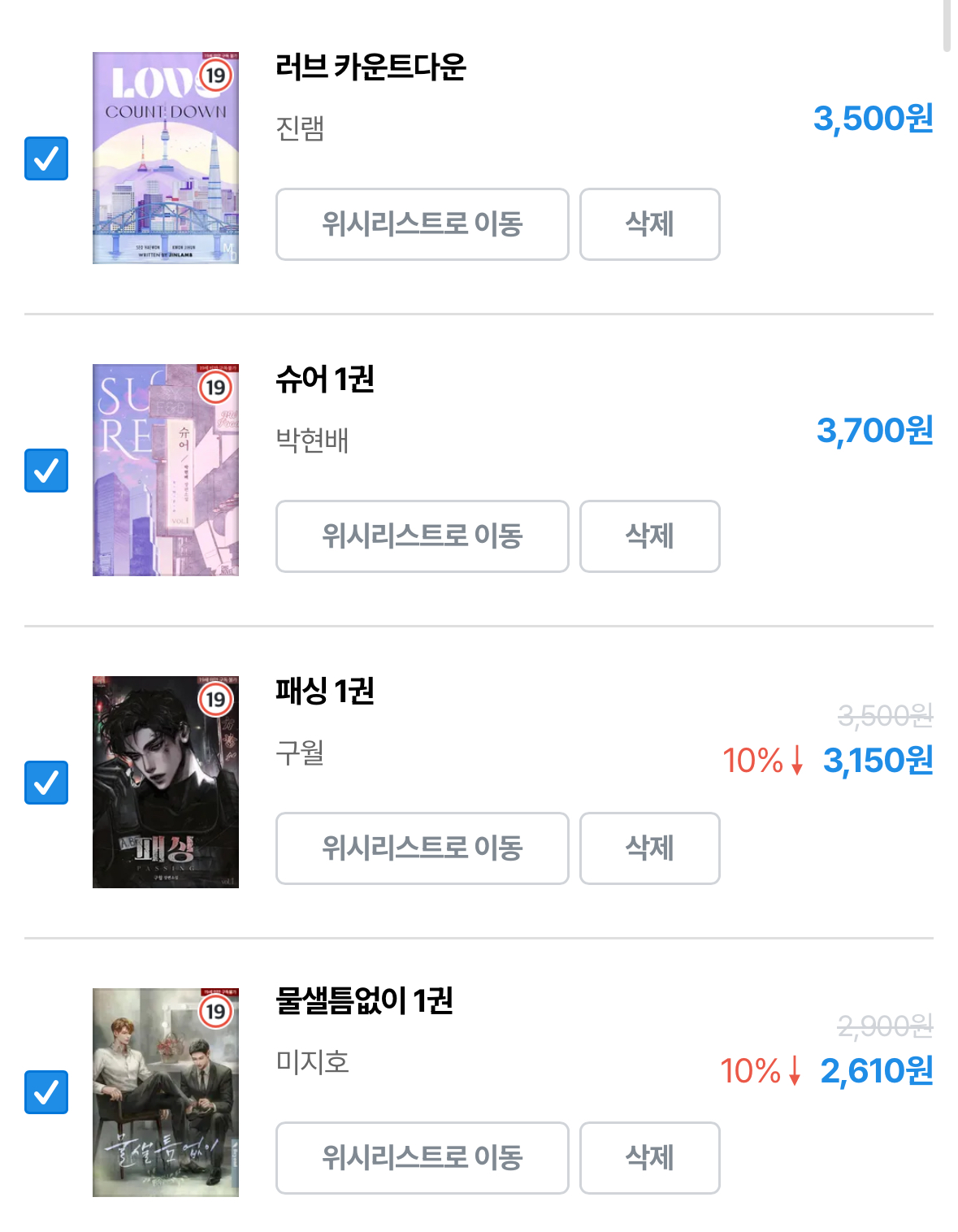
Task: Open the 패싱 1권 title link
Action: 324,691
